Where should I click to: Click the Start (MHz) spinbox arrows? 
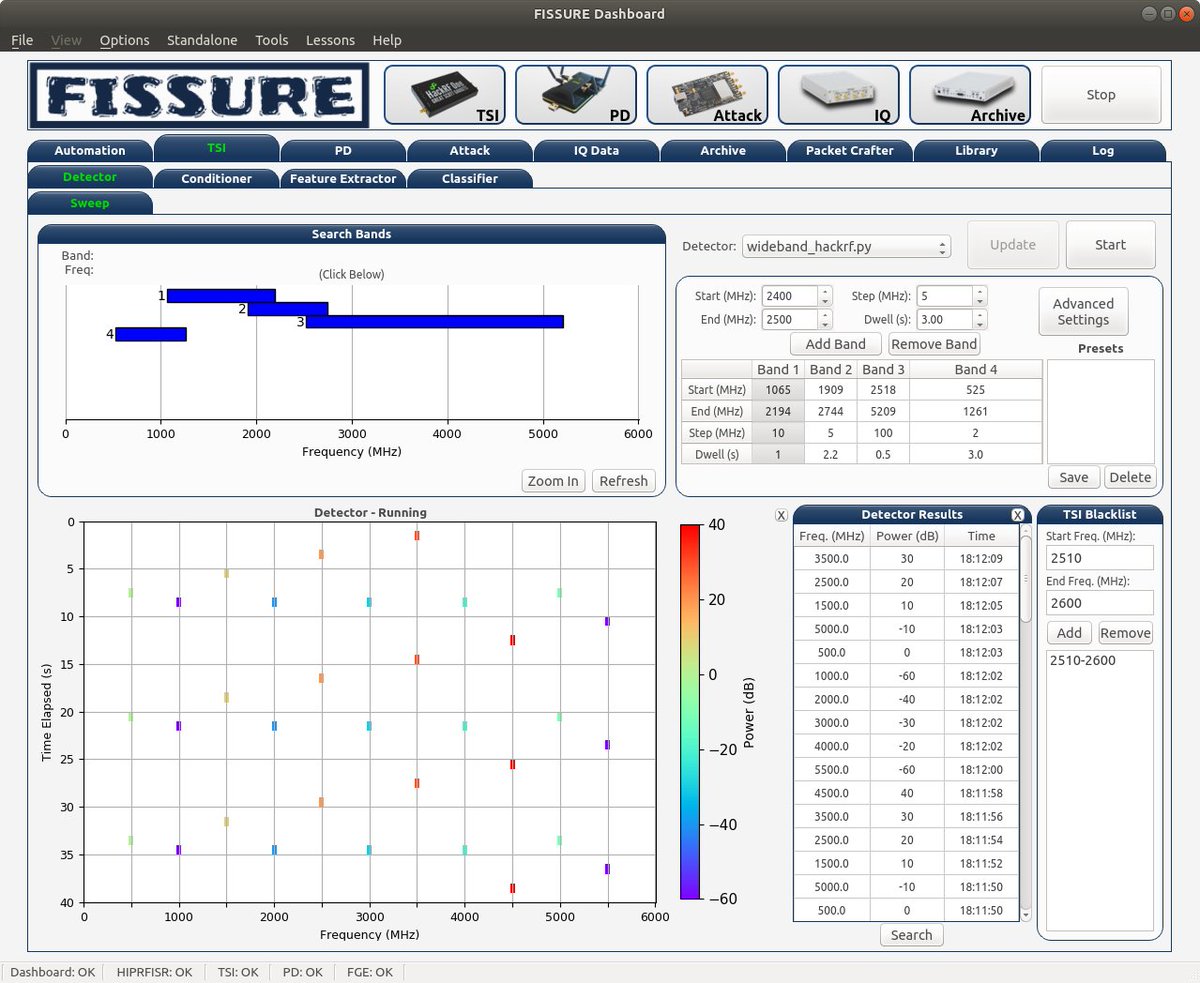pyautogui.click(x=825, y=296)
